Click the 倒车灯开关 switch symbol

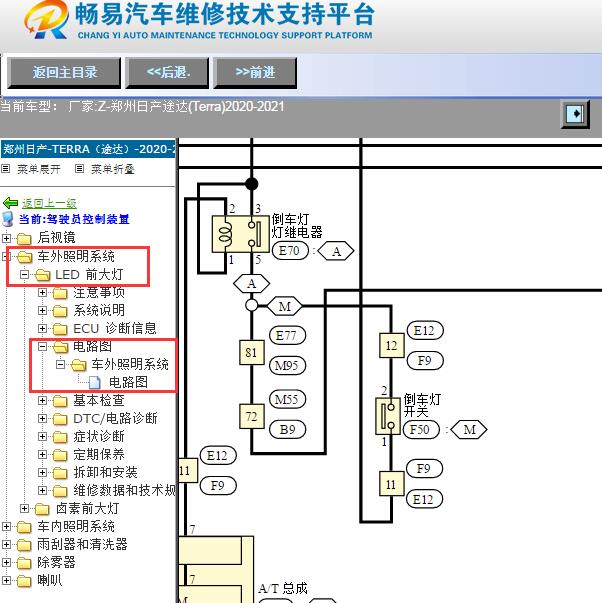click(388, 416)
